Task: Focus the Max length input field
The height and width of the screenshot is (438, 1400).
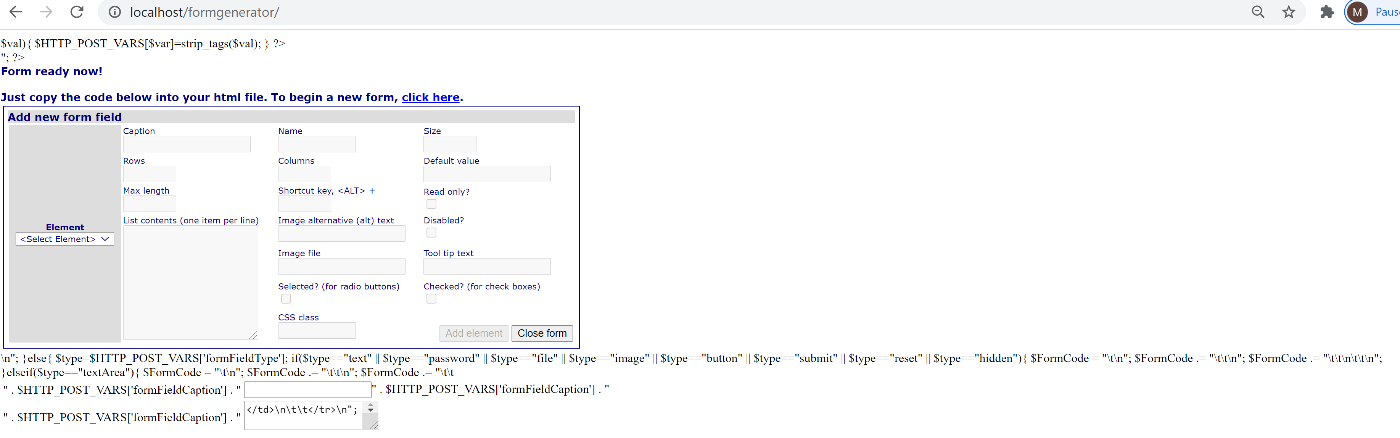Action: tap(149, 204)
